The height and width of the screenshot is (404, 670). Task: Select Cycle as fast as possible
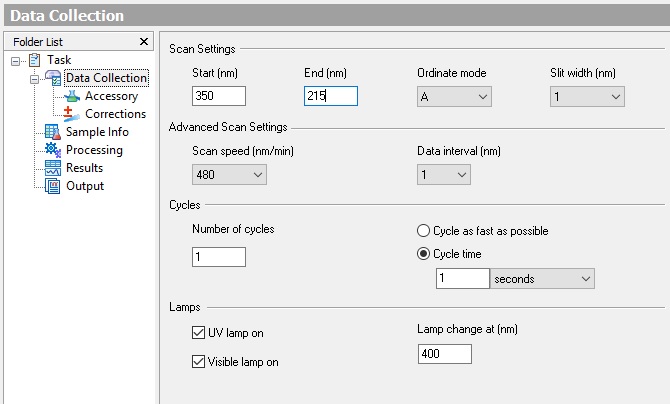[424, 231]
